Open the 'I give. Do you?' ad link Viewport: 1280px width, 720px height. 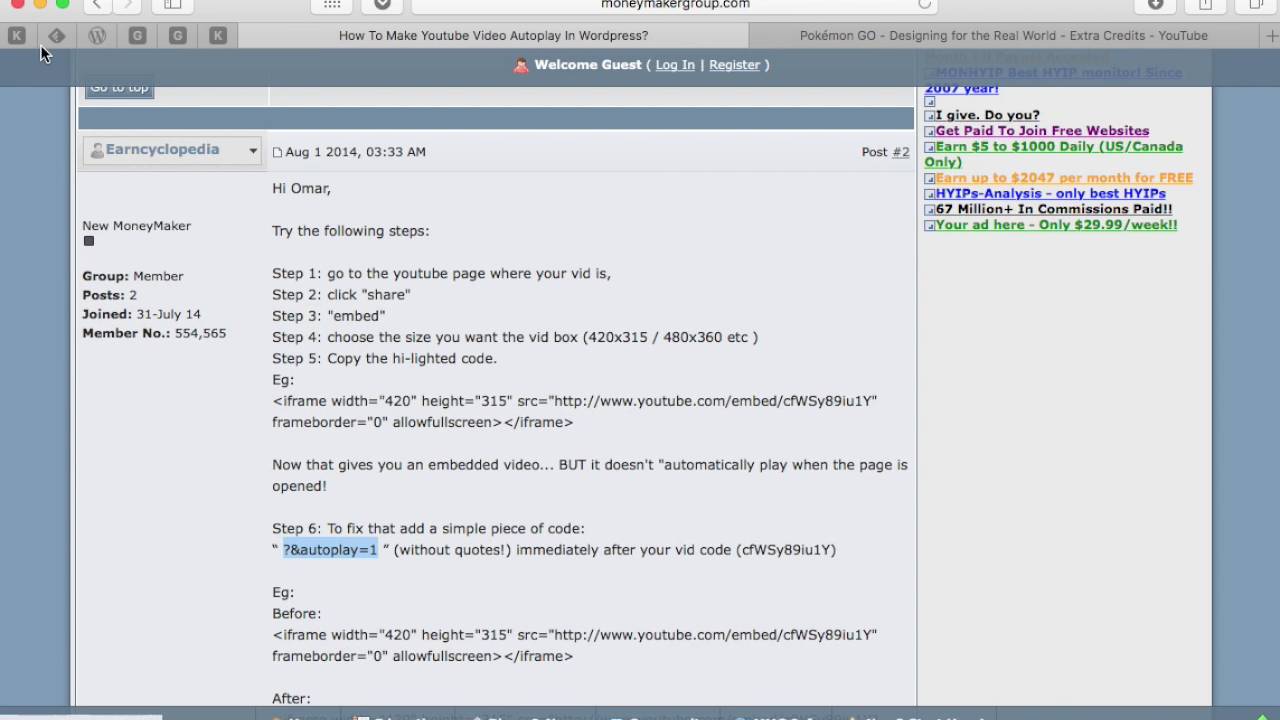(987, 115)
